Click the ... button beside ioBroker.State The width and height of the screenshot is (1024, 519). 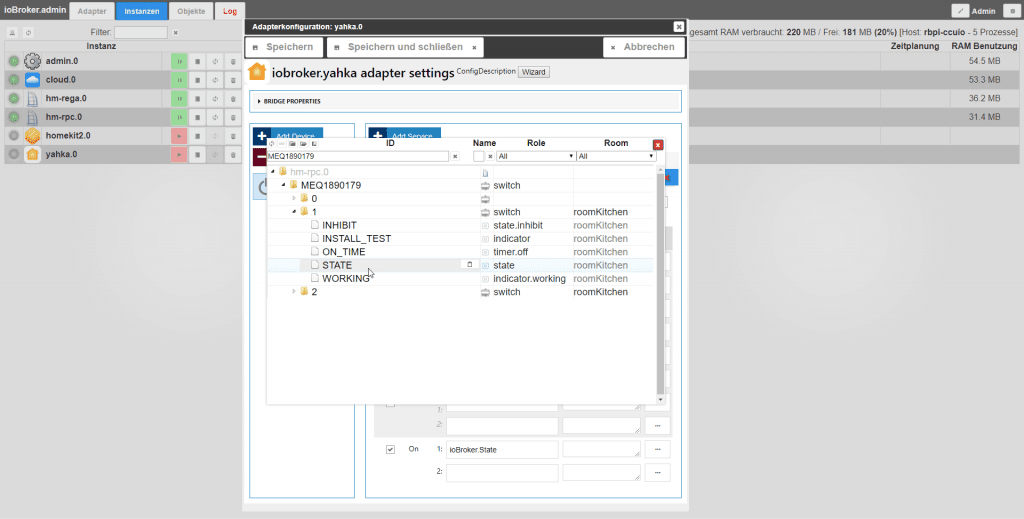(x=658, y=450)
